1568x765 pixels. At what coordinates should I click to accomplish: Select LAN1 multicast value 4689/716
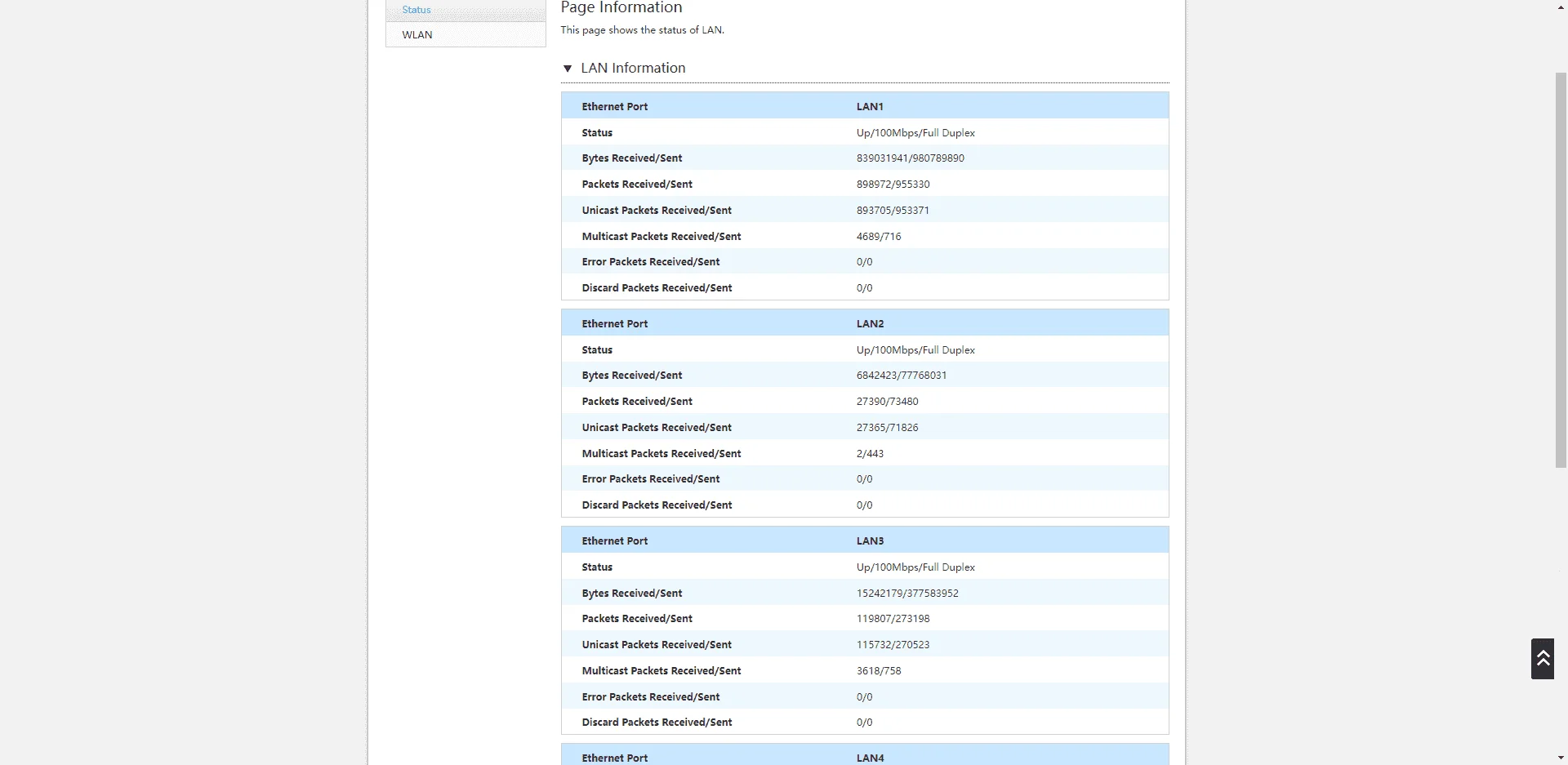point(879,237)
